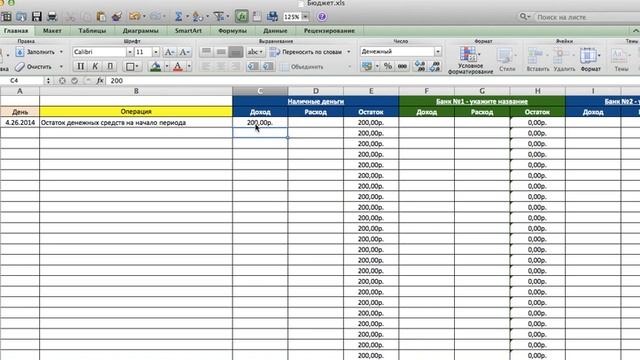Viewport: 640px width, 360px height.
Task: Select cell with 4.26.2014 date
Action: coord(20,122)
